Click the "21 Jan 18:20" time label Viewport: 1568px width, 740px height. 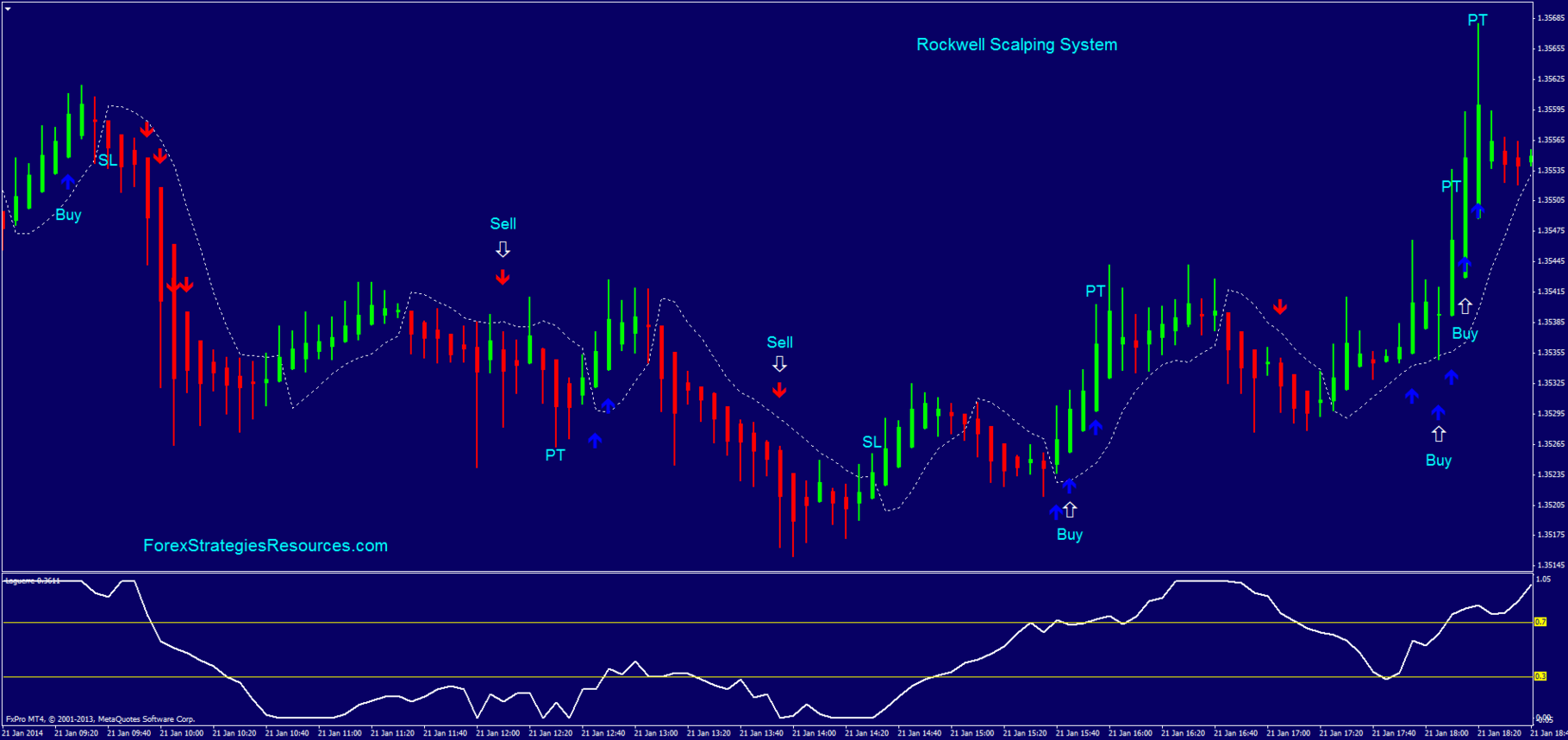click(x=1499, y=733)
